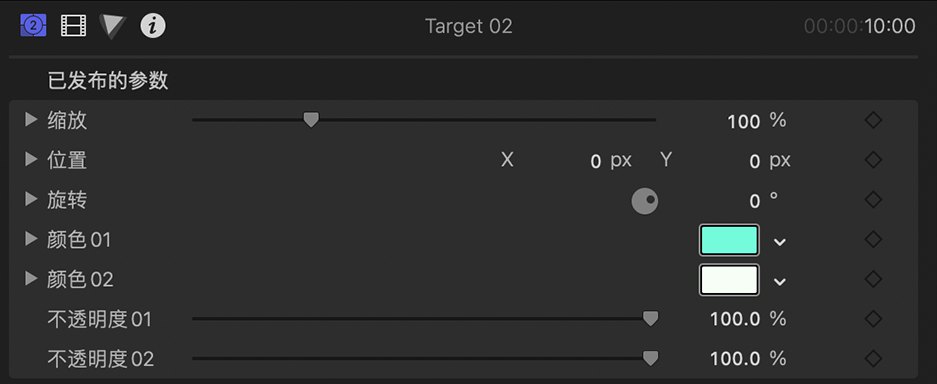This screenshot has height=384, width=937.
Task: Open the 颜色 01 color dropdown chevron
Action: (x=779, y=241)
